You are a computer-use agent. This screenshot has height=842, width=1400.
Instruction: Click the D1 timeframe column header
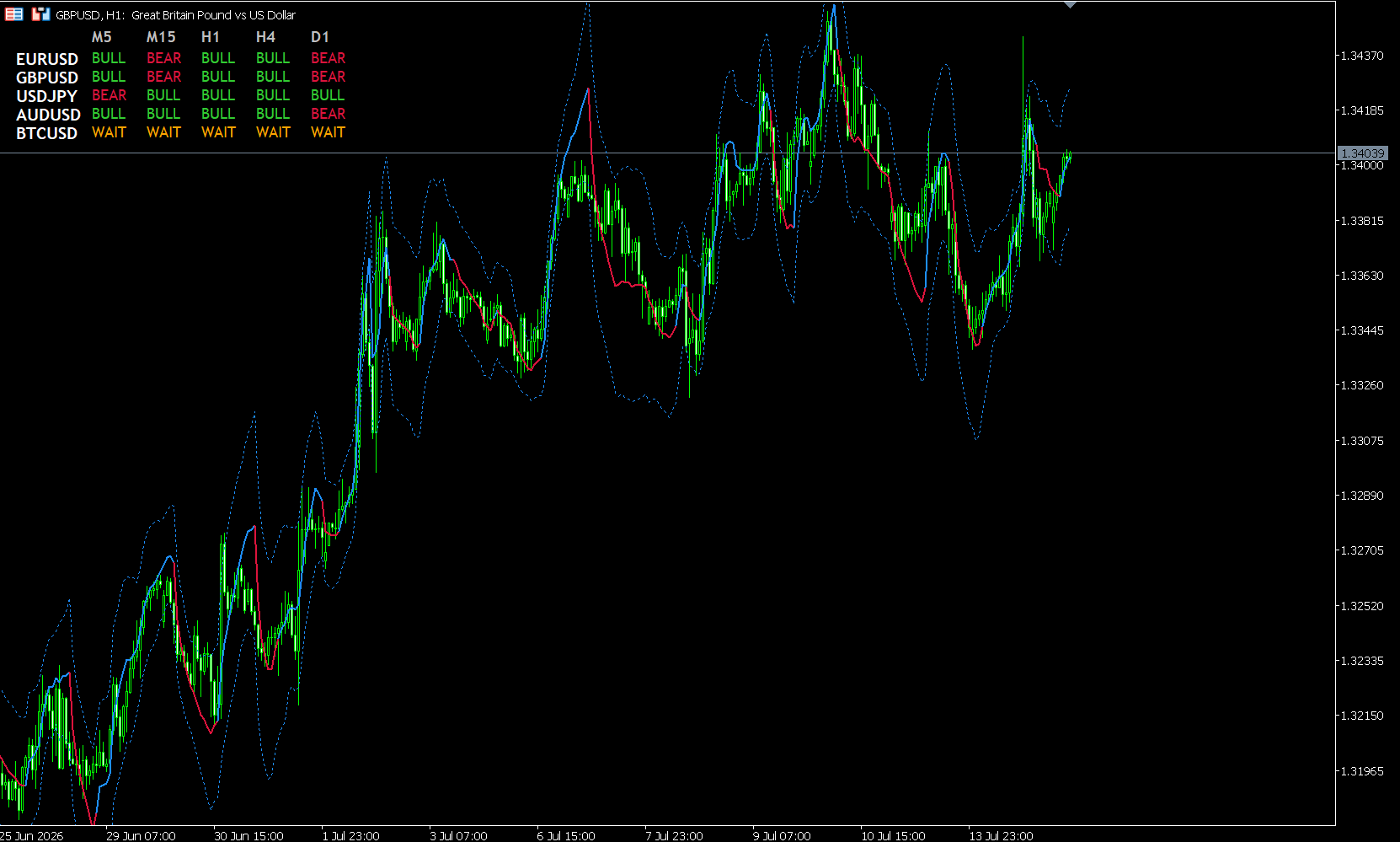pyautogui.click(x=320, y=37)
